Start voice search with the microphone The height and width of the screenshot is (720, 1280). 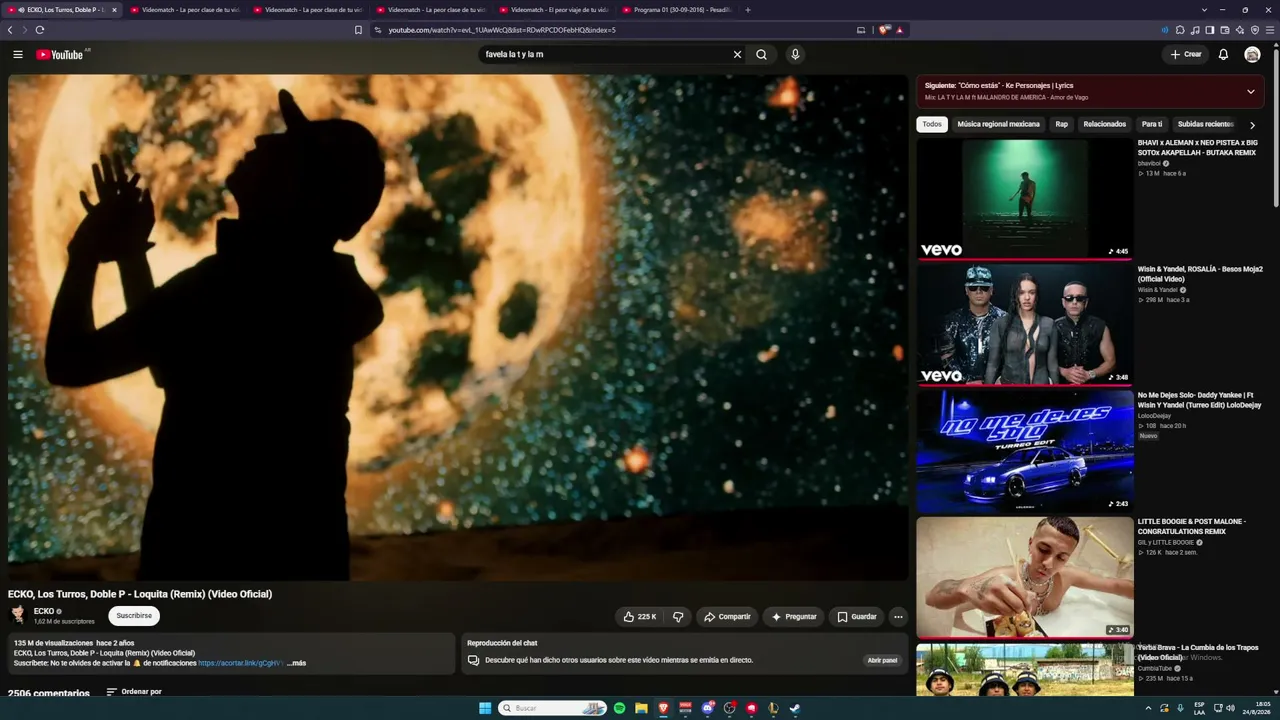click(795, 54)
